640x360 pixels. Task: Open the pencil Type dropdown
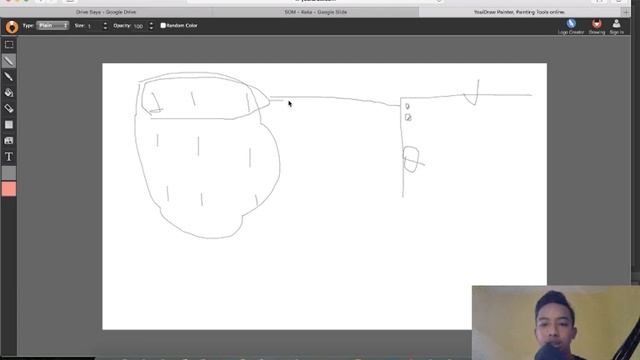53,25
